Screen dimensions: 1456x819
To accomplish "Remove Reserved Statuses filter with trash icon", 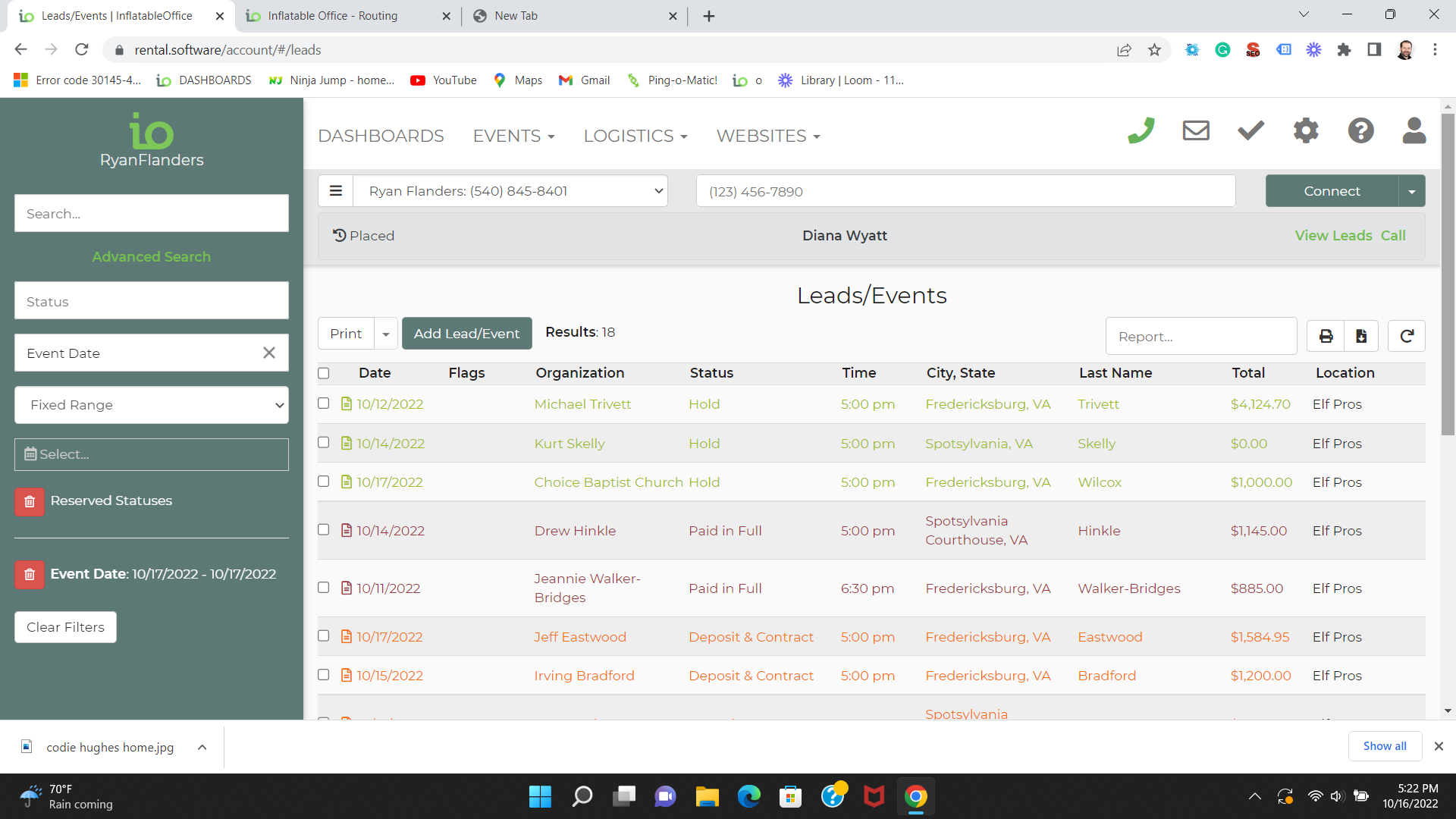I will click(x=30, y=501).
